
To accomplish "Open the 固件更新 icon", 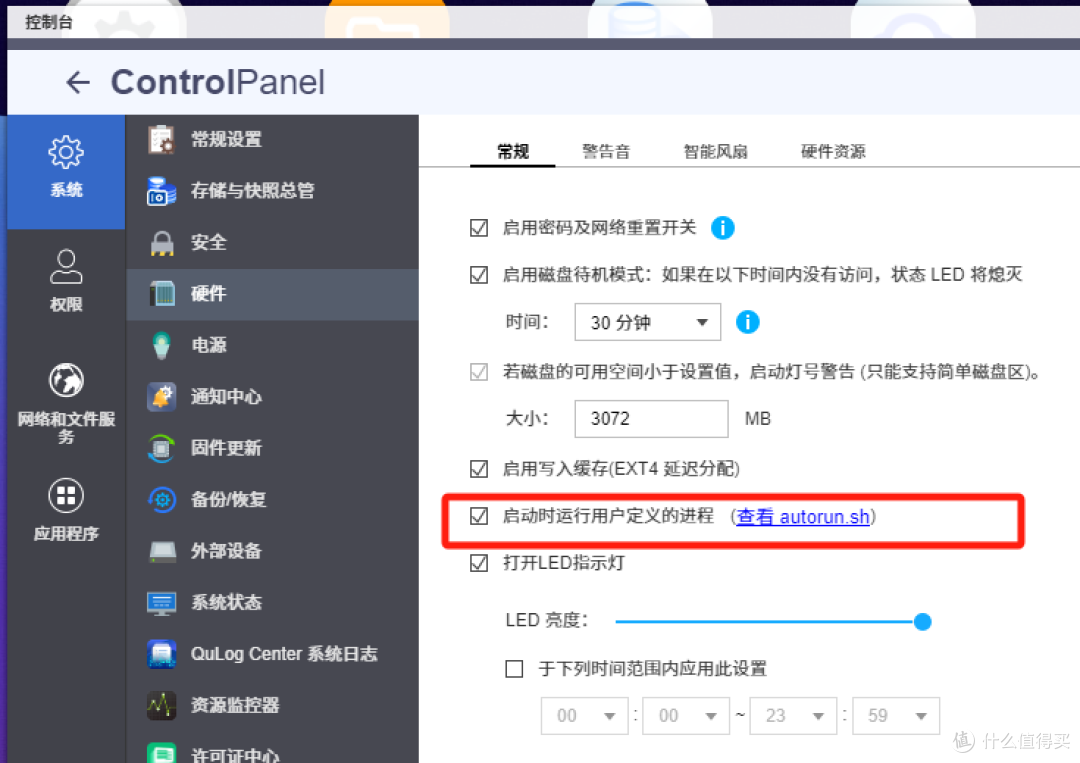I will point(162,448).
